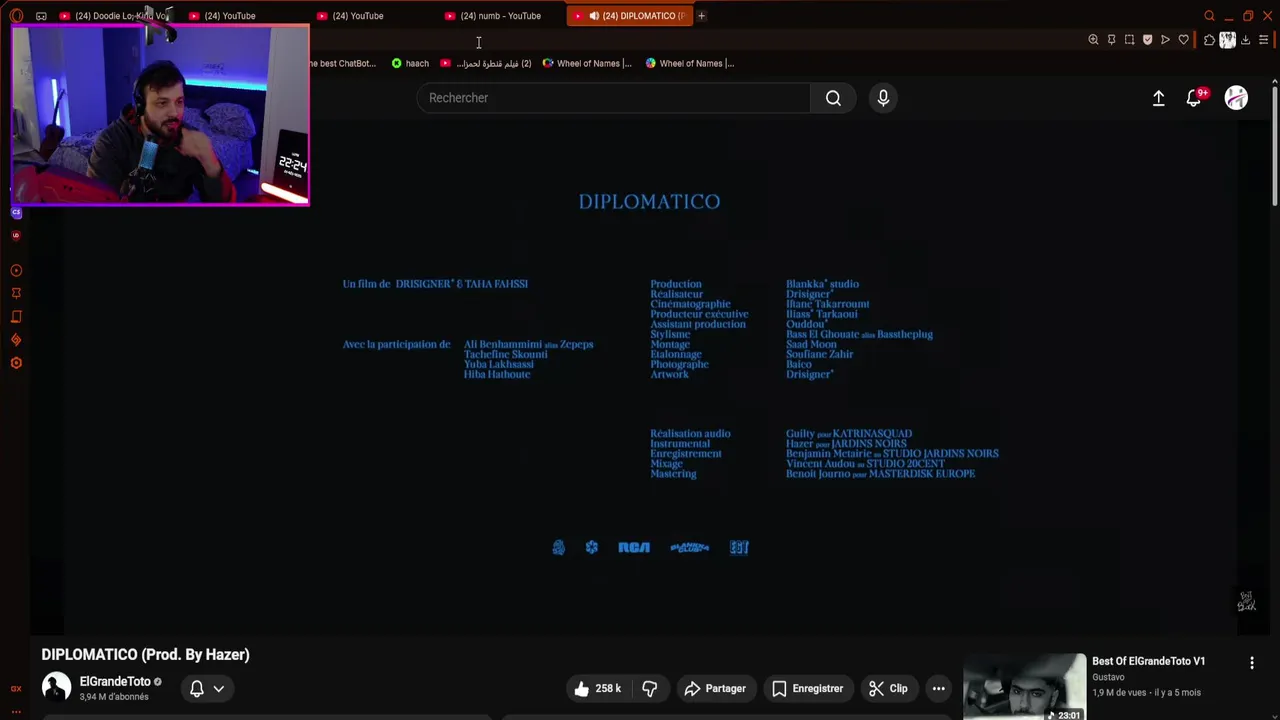Switch to the numb - YouTube tab
The height and width of the screenshot is (720, 1280).
point(500,16)
